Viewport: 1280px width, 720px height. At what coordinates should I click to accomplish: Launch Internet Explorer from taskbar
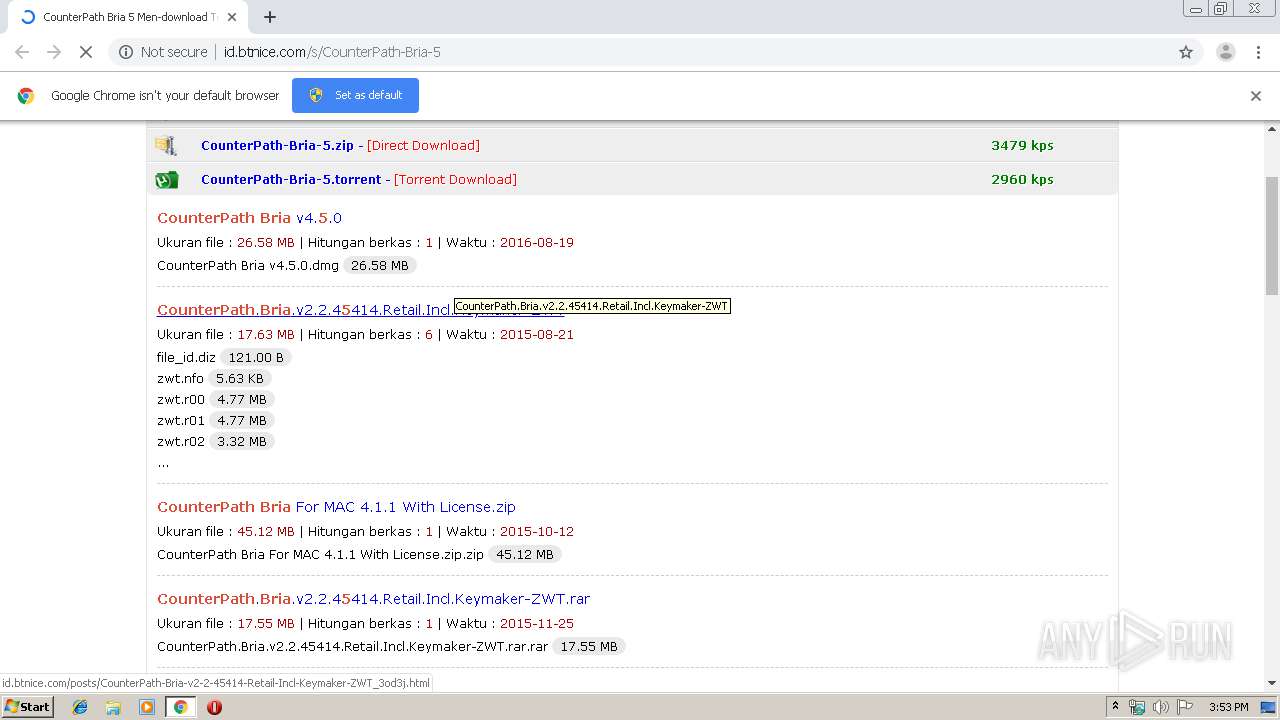80,707
